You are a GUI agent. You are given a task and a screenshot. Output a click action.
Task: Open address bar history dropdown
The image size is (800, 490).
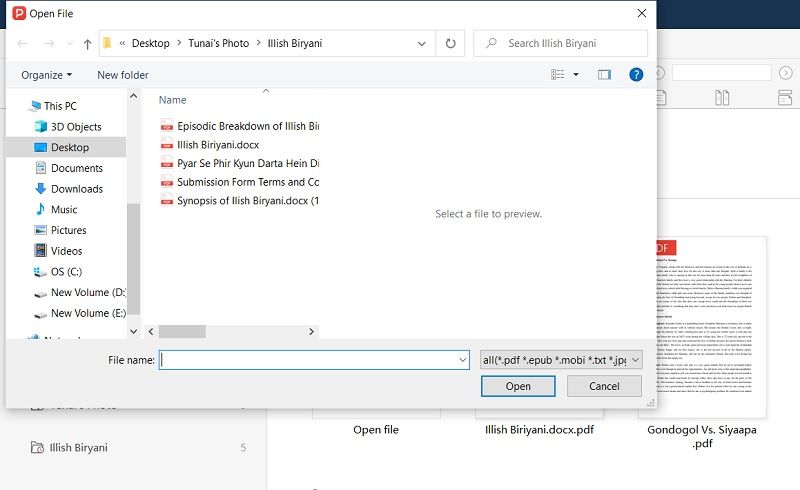(421, 44)
